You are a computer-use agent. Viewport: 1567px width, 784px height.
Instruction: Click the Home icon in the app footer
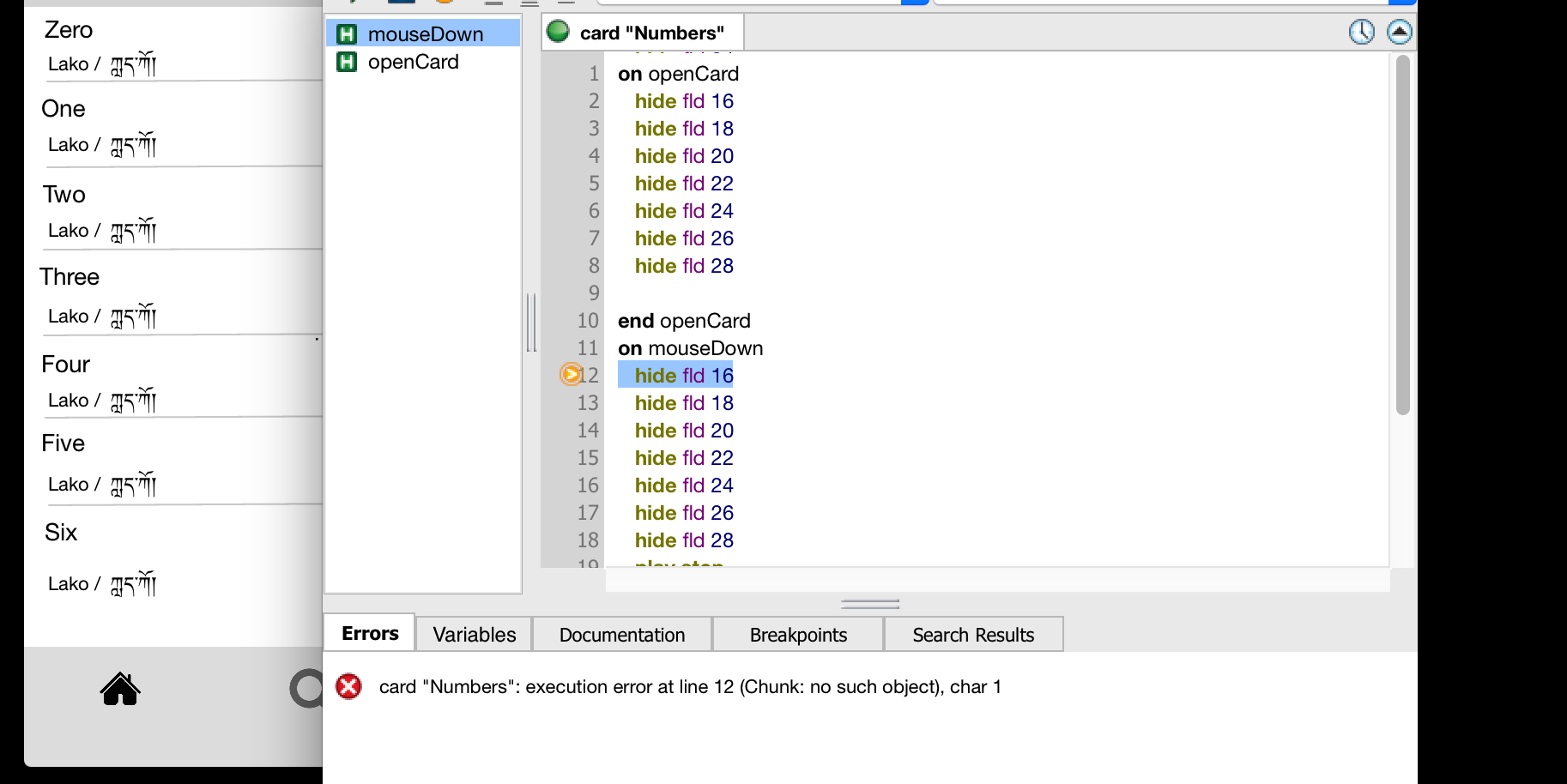tap(120, 689)
